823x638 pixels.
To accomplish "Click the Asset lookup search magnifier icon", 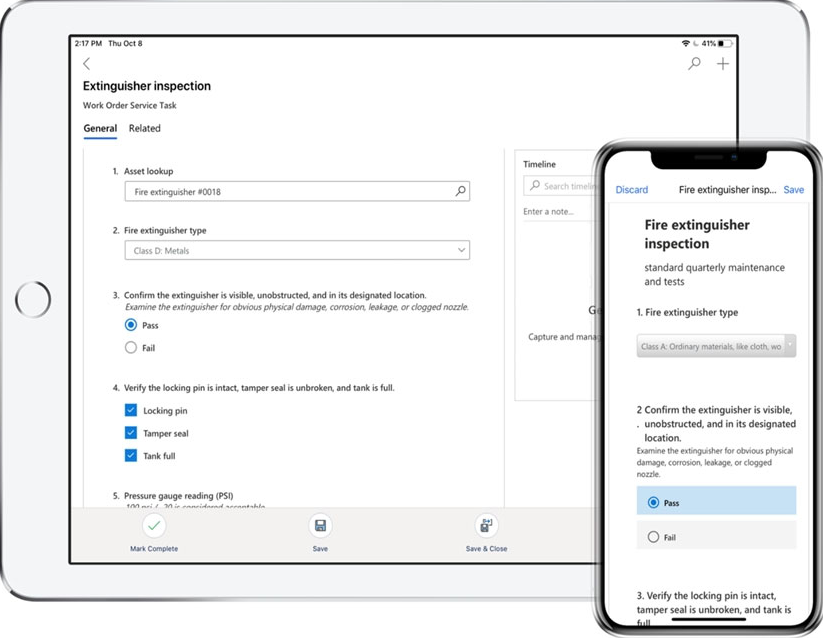I will coord(460,192).
